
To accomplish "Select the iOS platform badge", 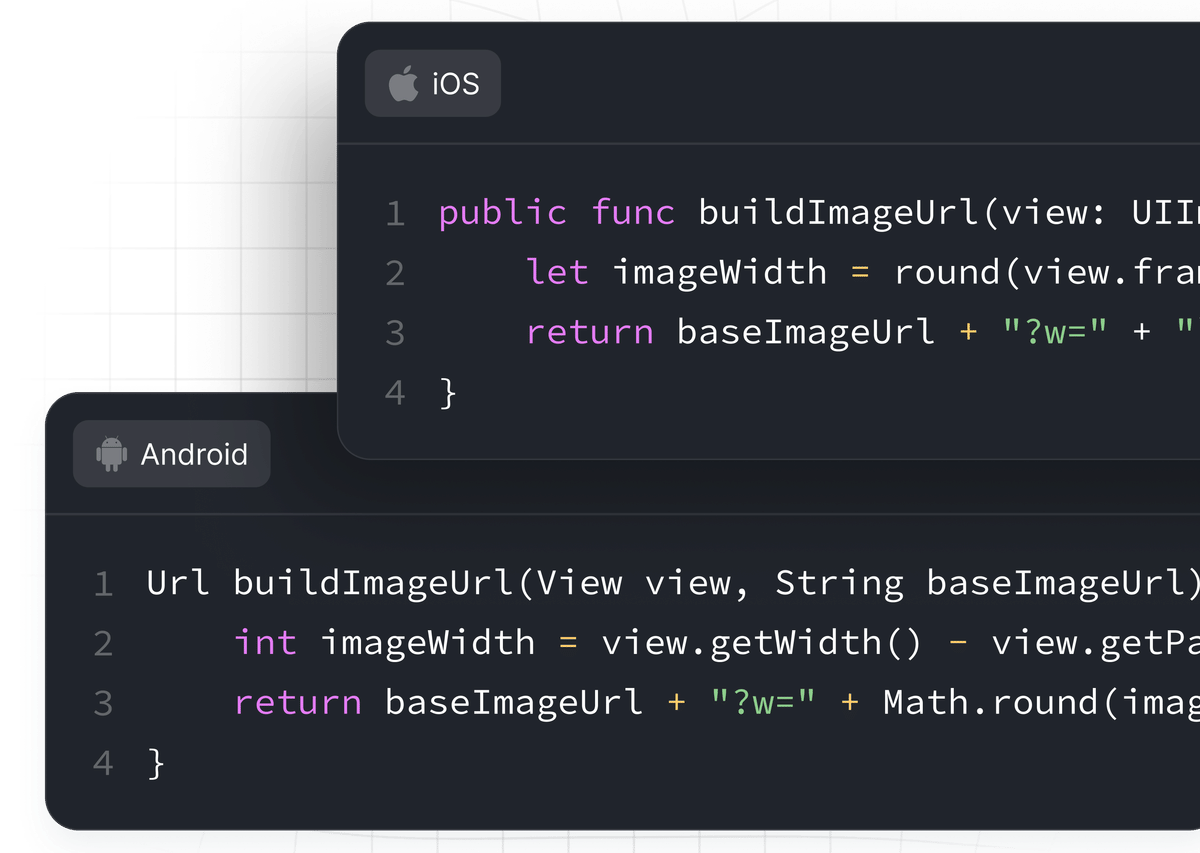I will point(432,84).
